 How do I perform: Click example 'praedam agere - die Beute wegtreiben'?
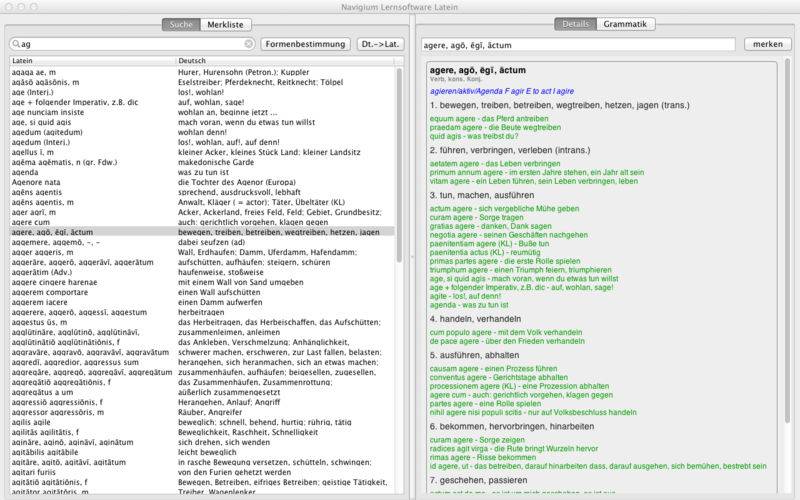click(x=495, y=128)
